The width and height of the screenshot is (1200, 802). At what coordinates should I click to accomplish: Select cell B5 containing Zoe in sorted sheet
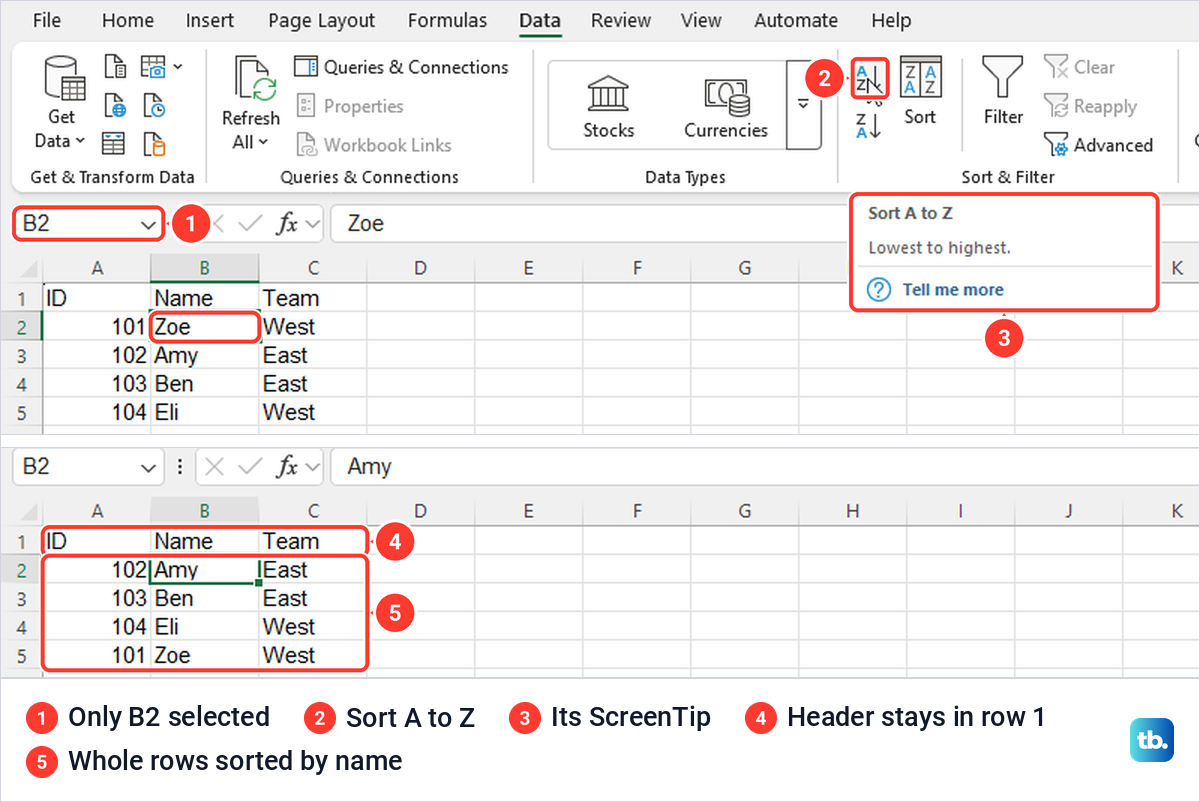pyautogui.click(x=205, y=655)
